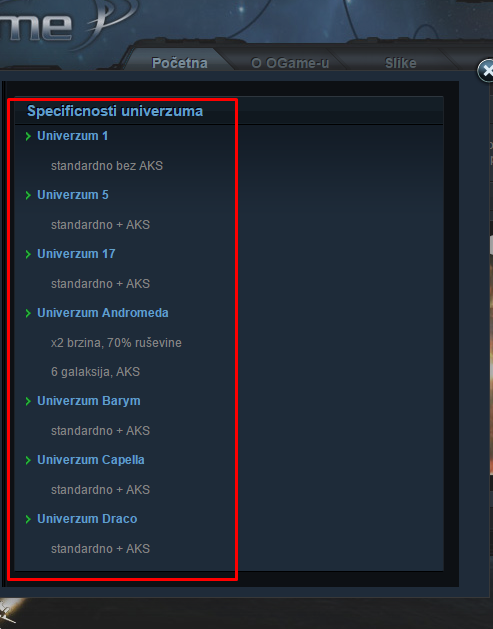
Task: Choose the Univerzum Capella link
Action: point(91,460)
